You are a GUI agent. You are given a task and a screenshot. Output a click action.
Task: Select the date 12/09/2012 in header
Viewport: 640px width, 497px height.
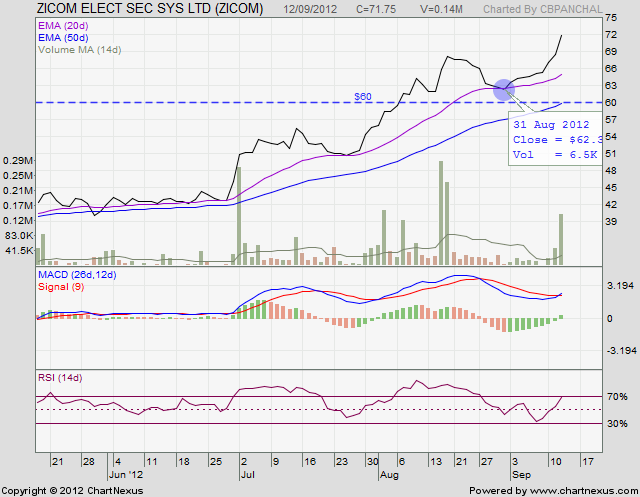(310, 9)
